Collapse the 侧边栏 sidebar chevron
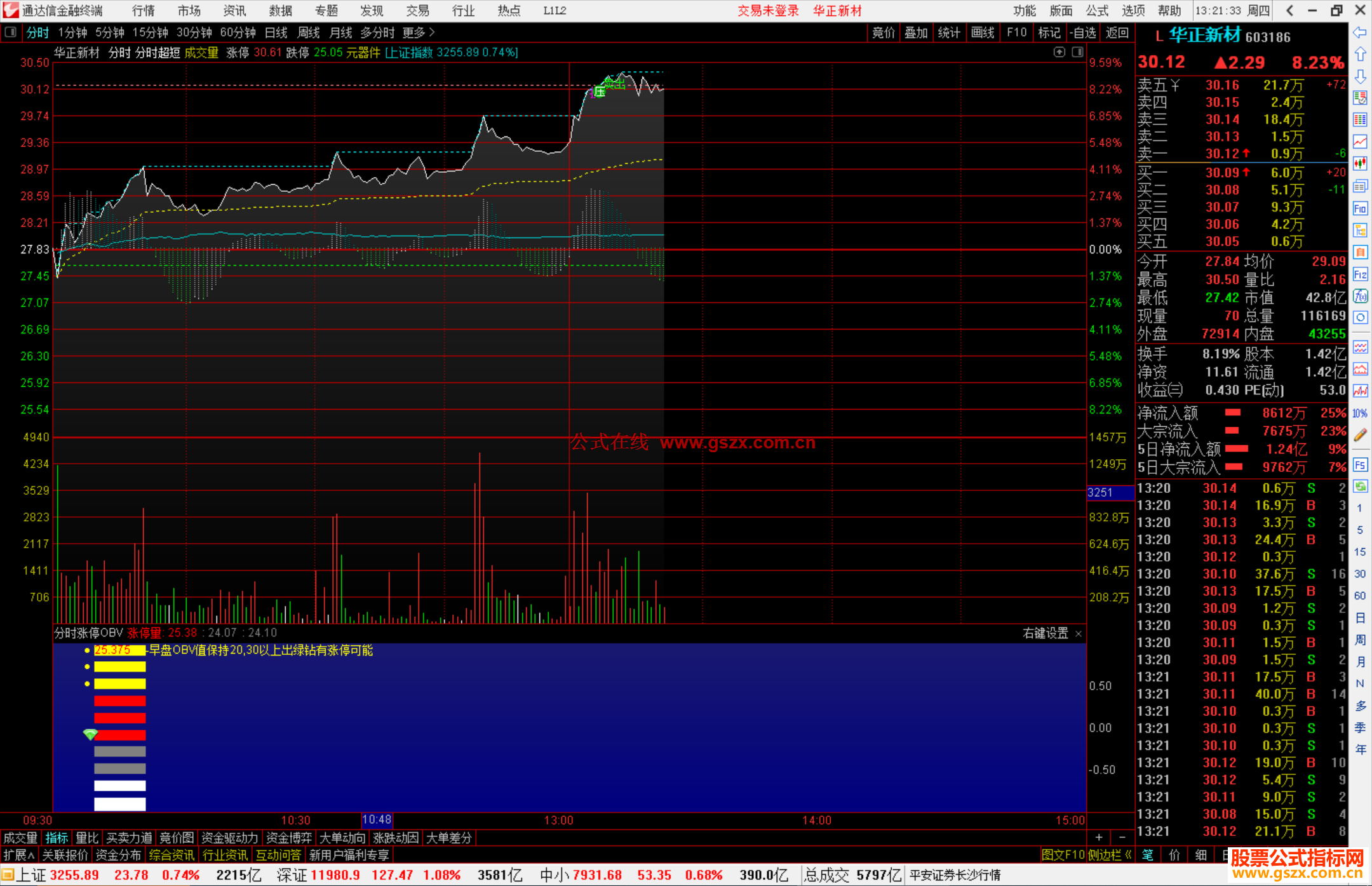1372x886 pixels. pos(1129,856)
